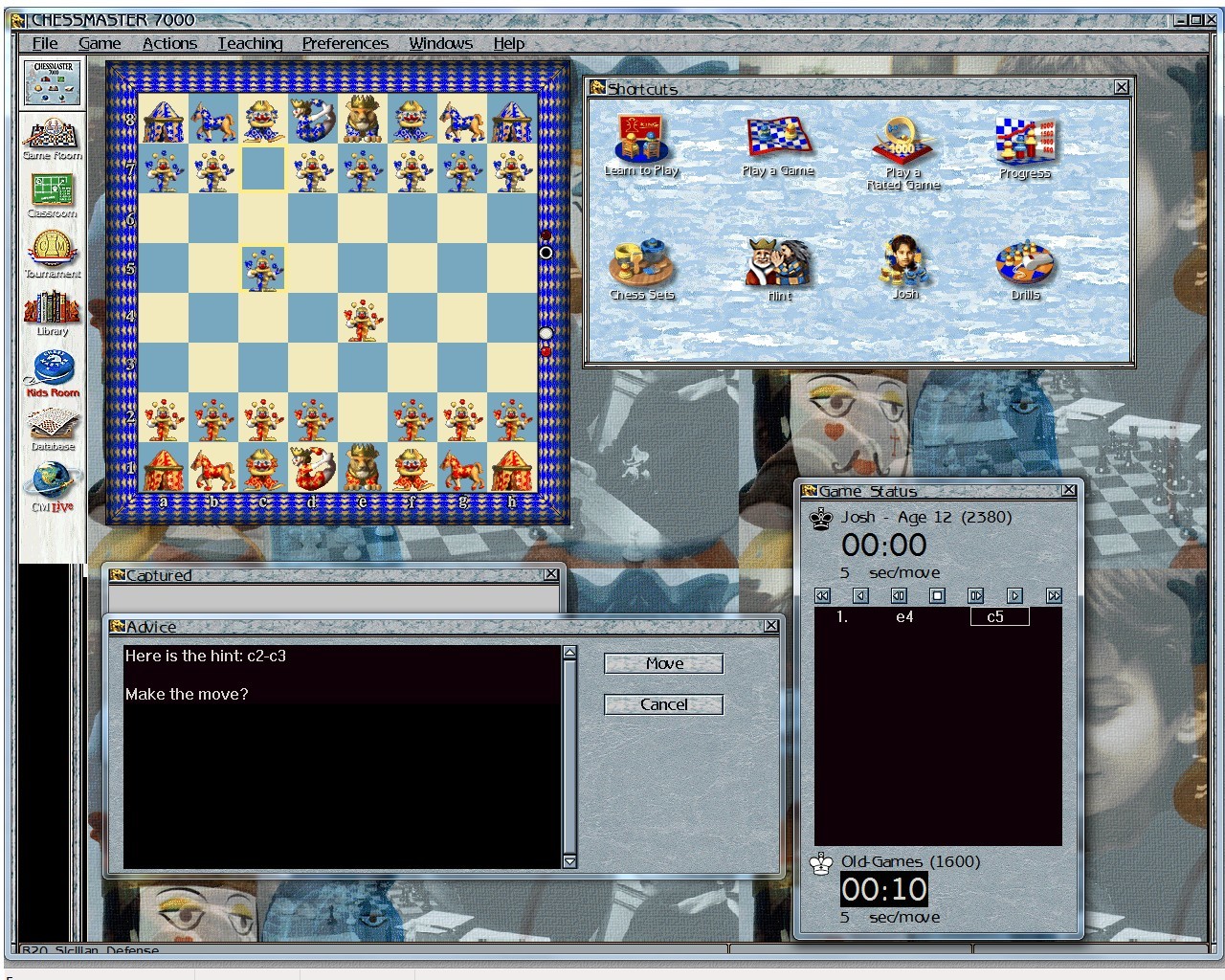Click the Old-Games (1600) player name
Screen dimensions: 1225x980
tap(910, 861)
